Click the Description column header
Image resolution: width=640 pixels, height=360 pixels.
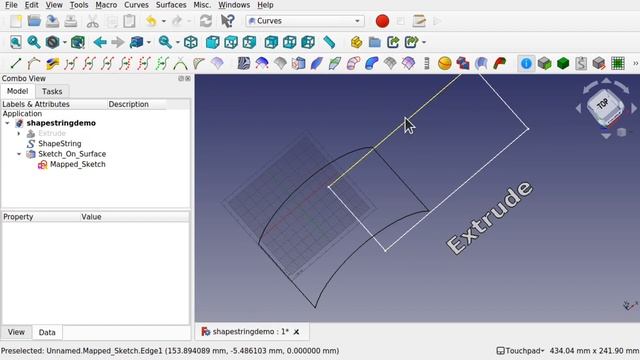tap(129, 104)
